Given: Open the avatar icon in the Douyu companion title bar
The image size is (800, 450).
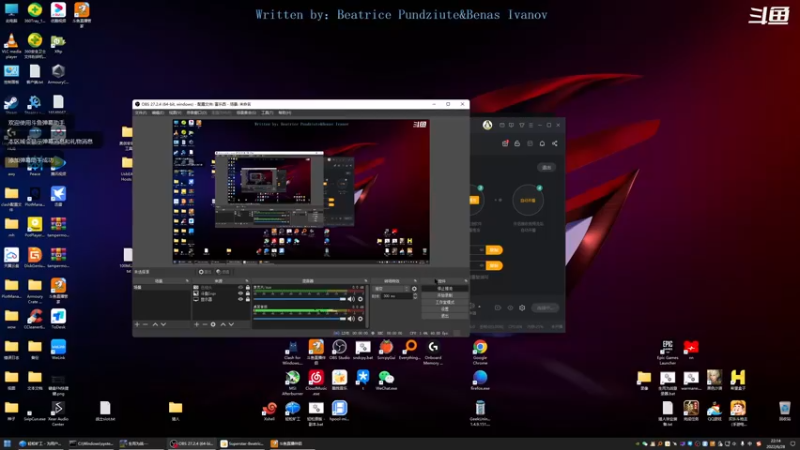Looking at the screenshot, I should [487, 125].
